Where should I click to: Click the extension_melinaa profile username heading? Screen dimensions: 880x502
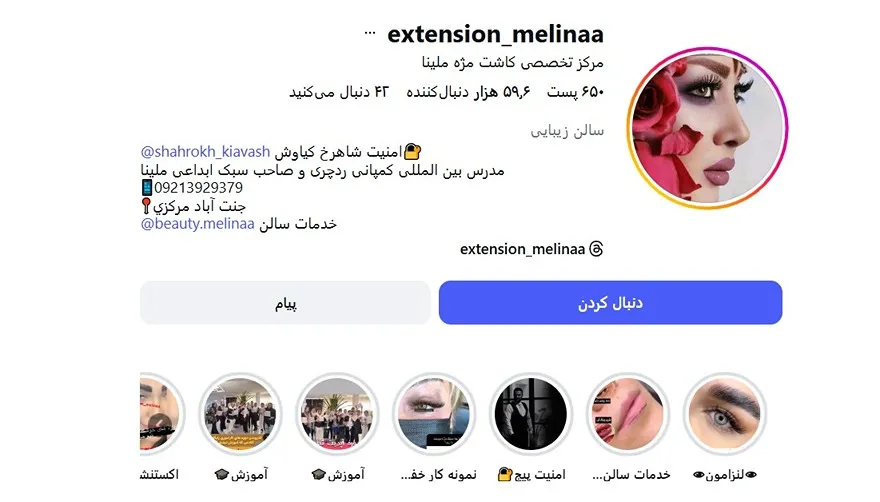pyautogui.click(x=496, y=34)
